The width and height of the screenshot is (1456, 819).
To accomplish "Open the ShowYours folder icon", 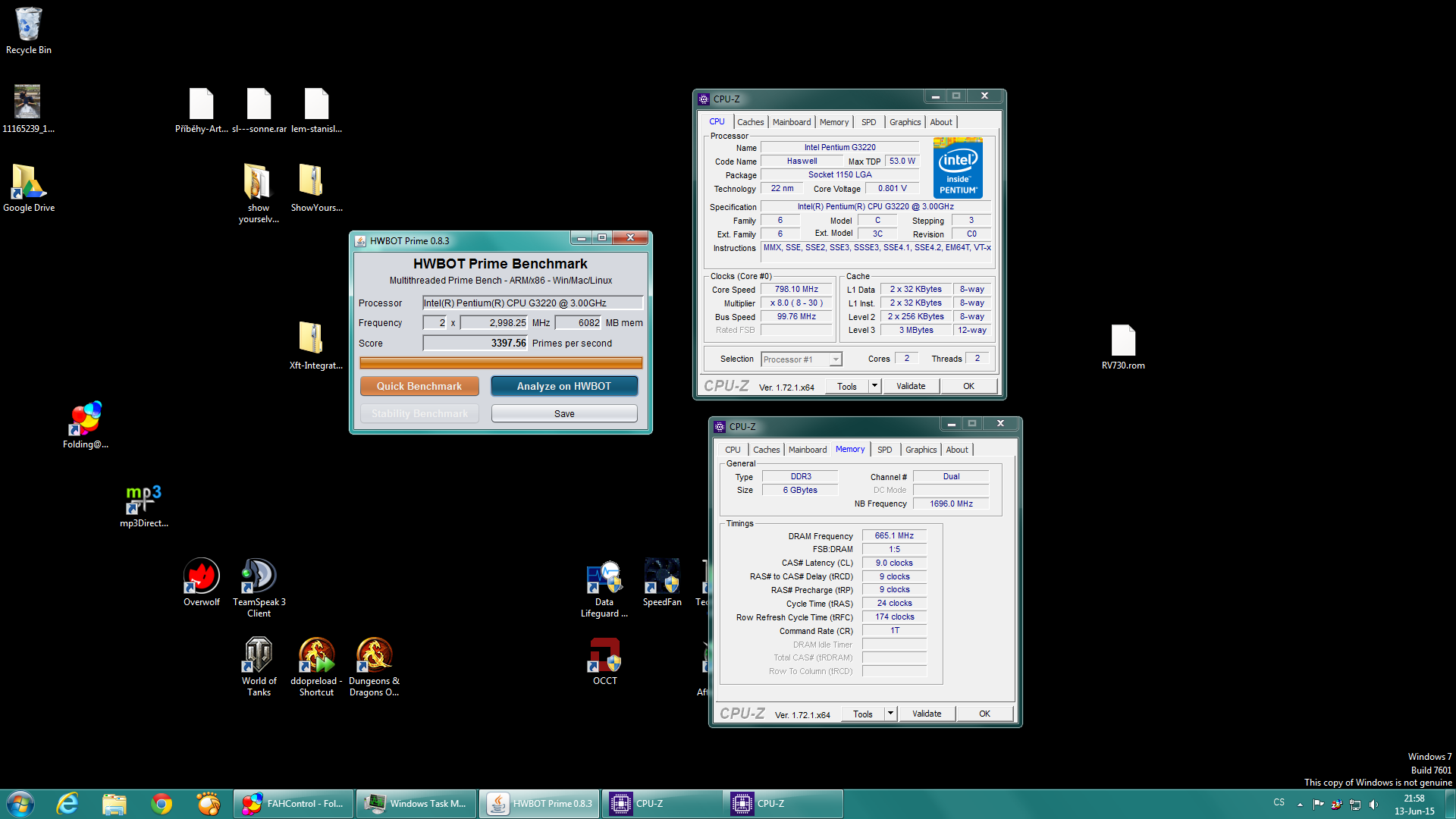I will click(x=316, y=188).
